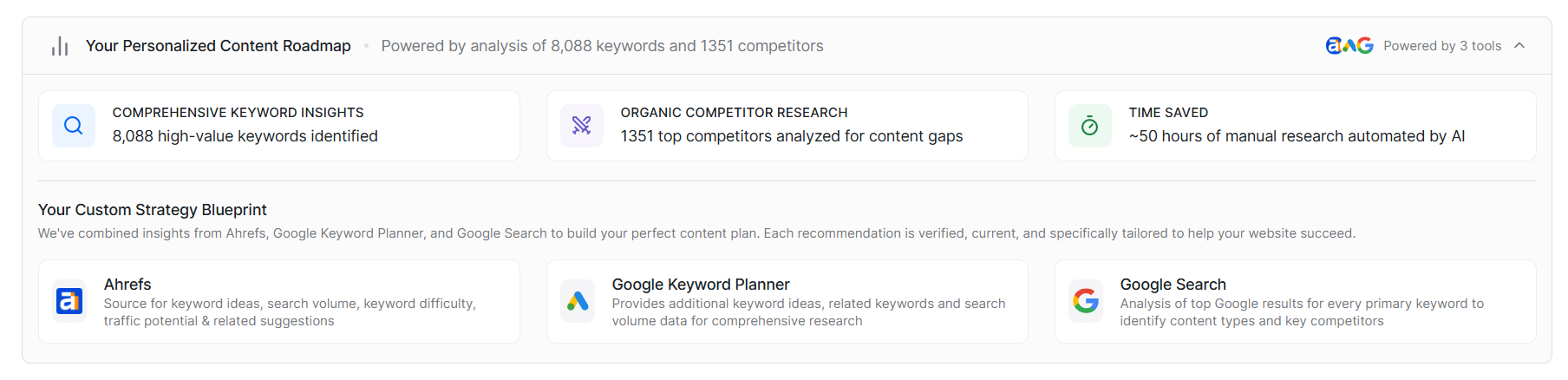Click Your Custom Strategy Blueprint heading
This screenshot has width=1568, height=380.
(153, 210)
